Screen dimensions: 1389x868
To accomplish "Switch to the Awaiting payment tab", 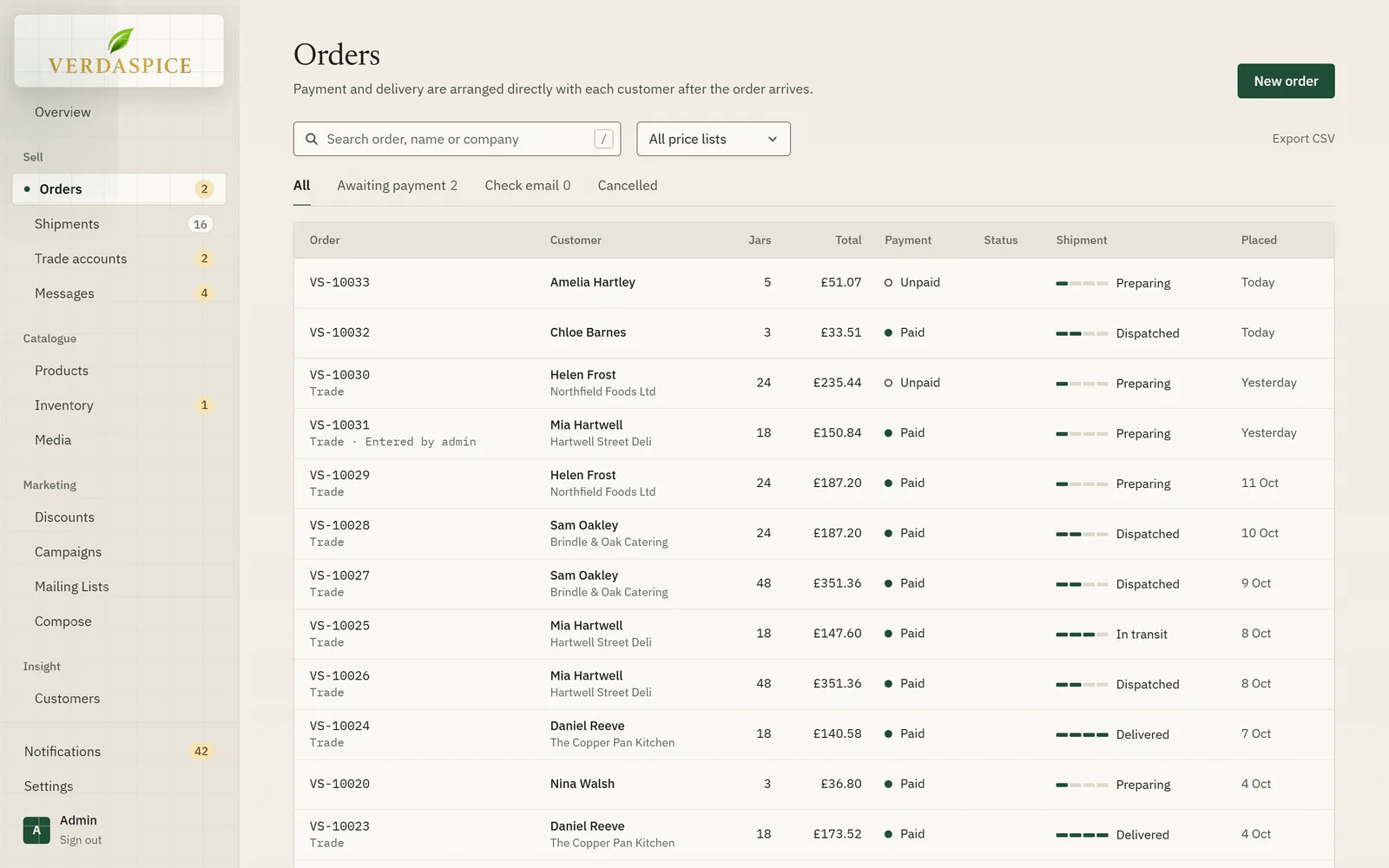I will pyautogui.click(x=398, y=186).
